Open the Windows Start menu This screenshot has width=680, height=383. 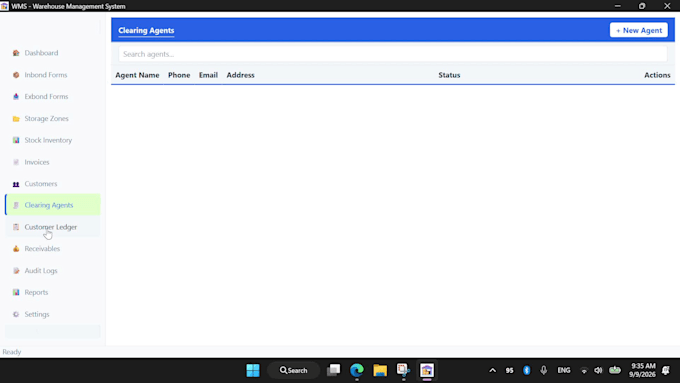(253, 370)
